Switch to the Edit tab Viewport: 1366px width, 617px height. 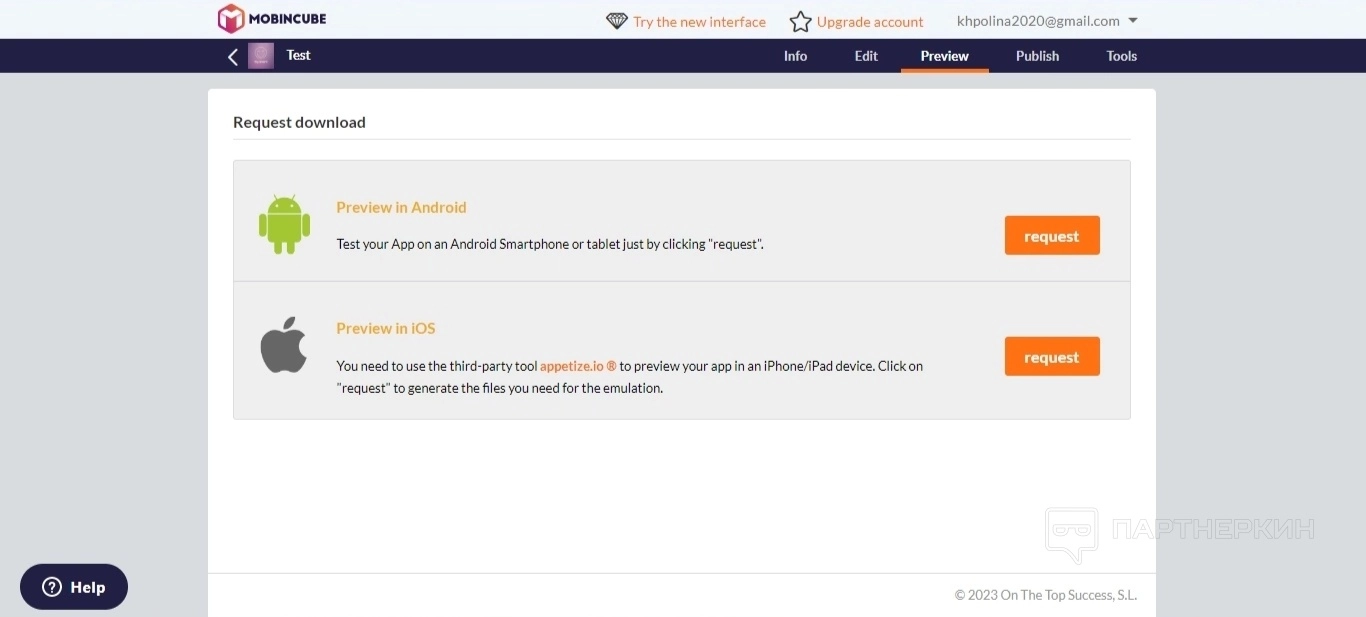pos(866,56)
